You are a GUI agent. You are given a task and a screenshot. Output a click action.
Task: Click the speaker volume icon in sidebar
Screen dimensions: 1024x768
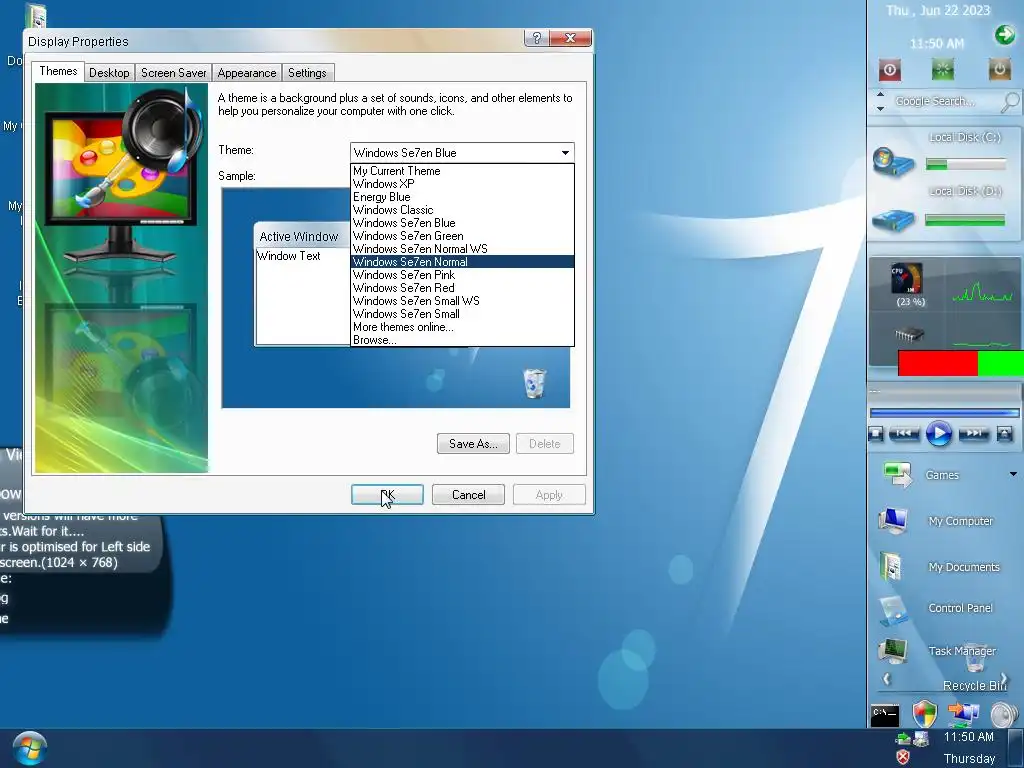1004,715
